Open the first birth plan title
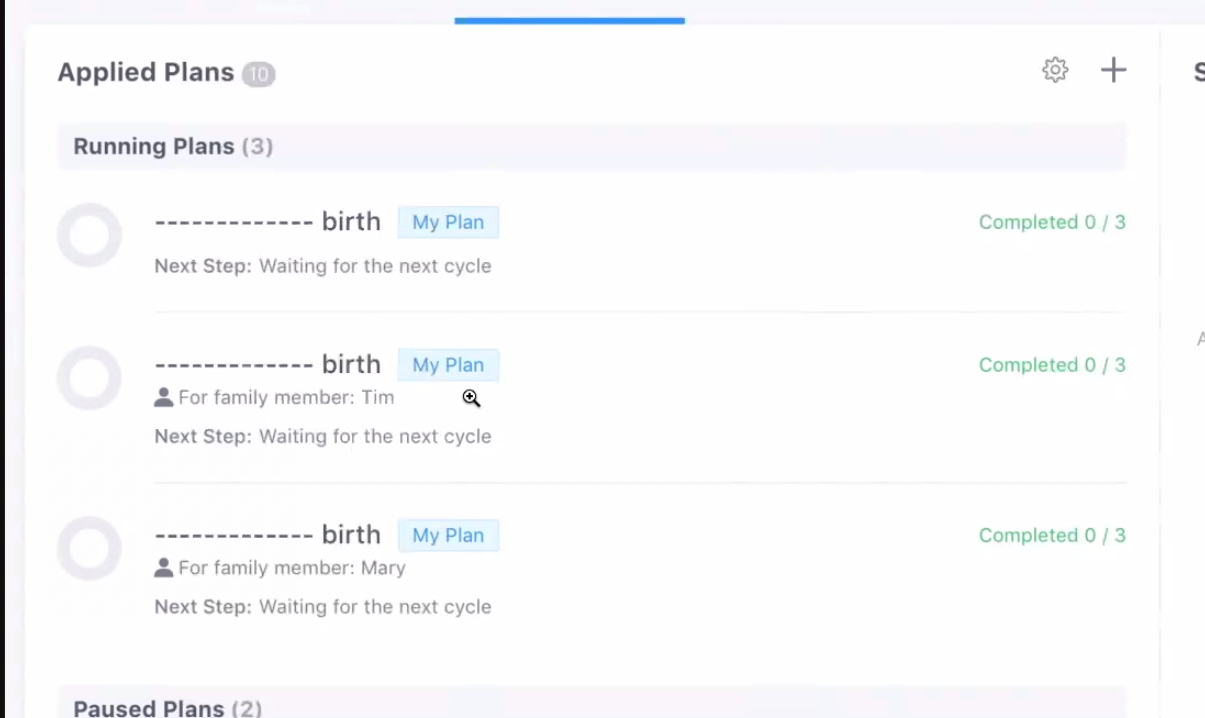Image resolution: width=1205 pixels, height=718 pixels. click(267, 222)
